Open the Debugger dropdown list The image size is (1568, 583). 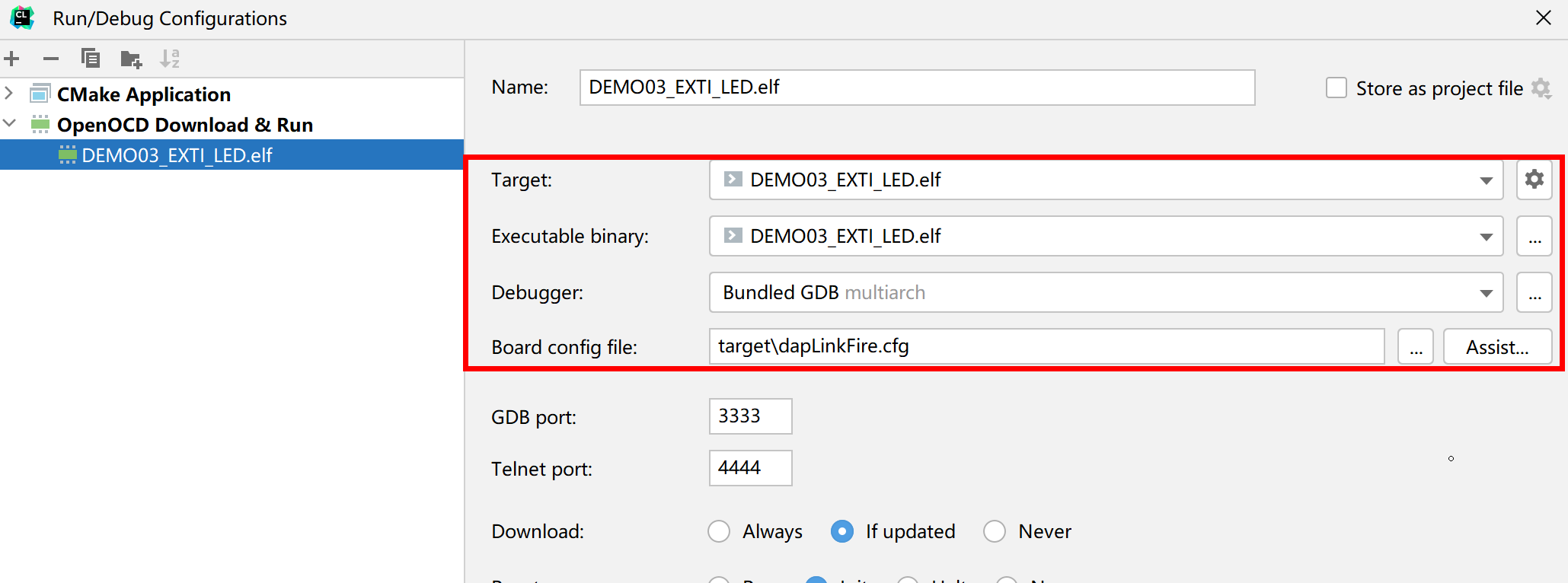tap(1486, 293)
